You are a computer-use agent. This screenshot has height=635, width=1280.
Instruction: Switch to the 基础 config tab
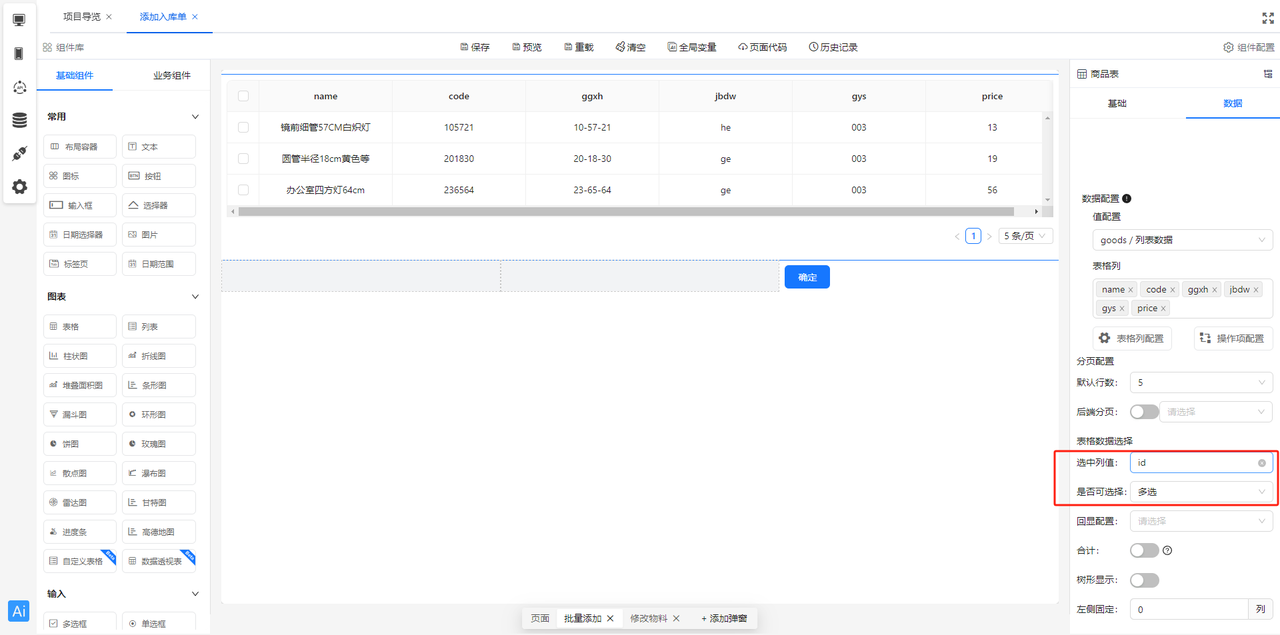pos(1117,103)
